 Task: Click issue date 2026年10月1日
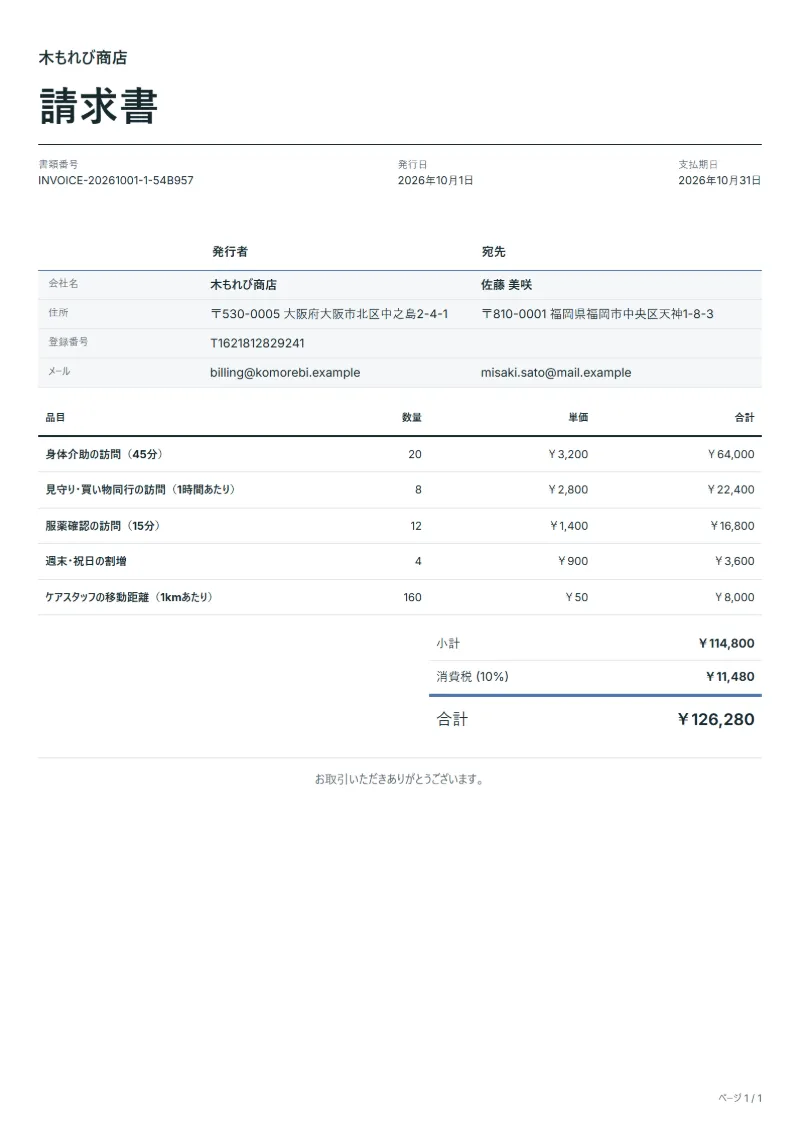pyautogui.click(x=435, y=180)
